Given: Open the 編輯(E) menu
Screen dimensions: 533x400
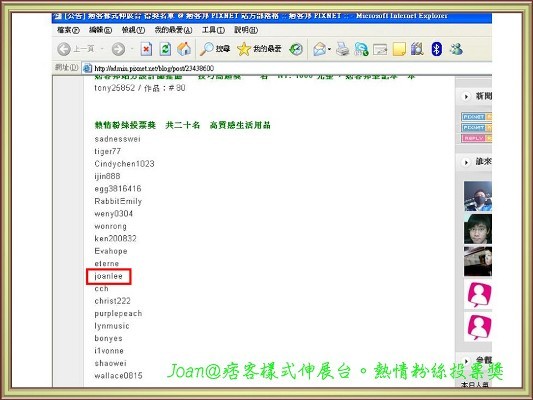Looking at the screenshot, I should coord(100,30).
